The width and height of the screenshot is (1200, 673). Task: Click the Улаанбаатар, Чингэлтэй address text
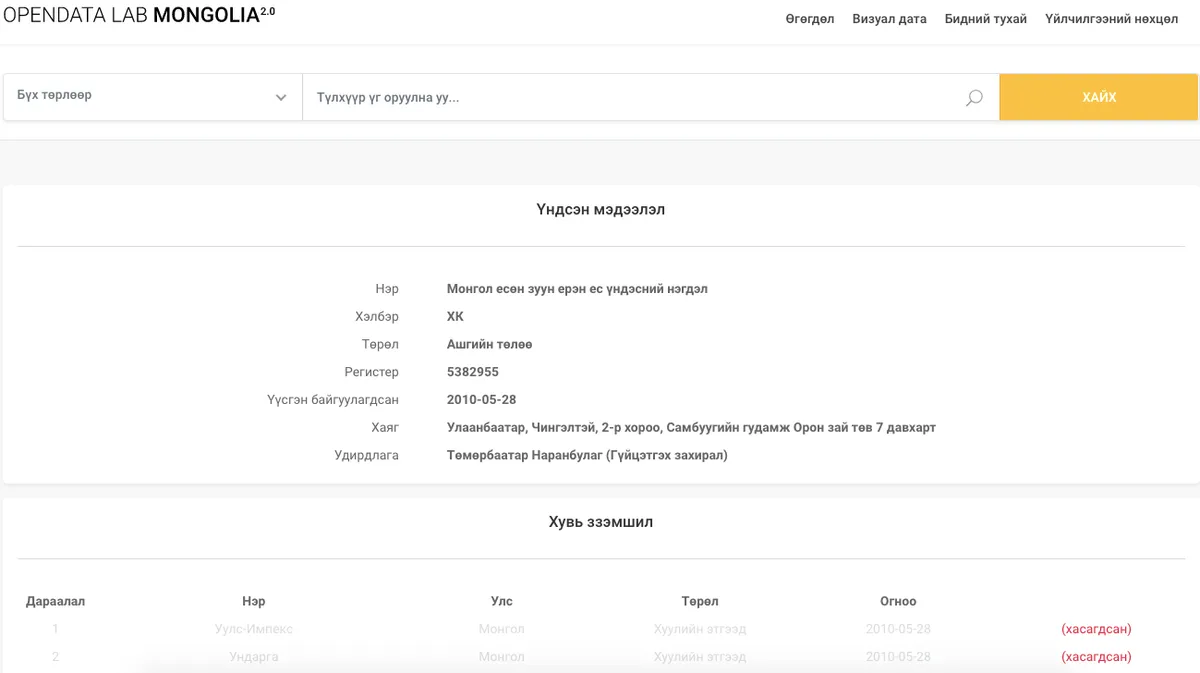coord(691,428)
